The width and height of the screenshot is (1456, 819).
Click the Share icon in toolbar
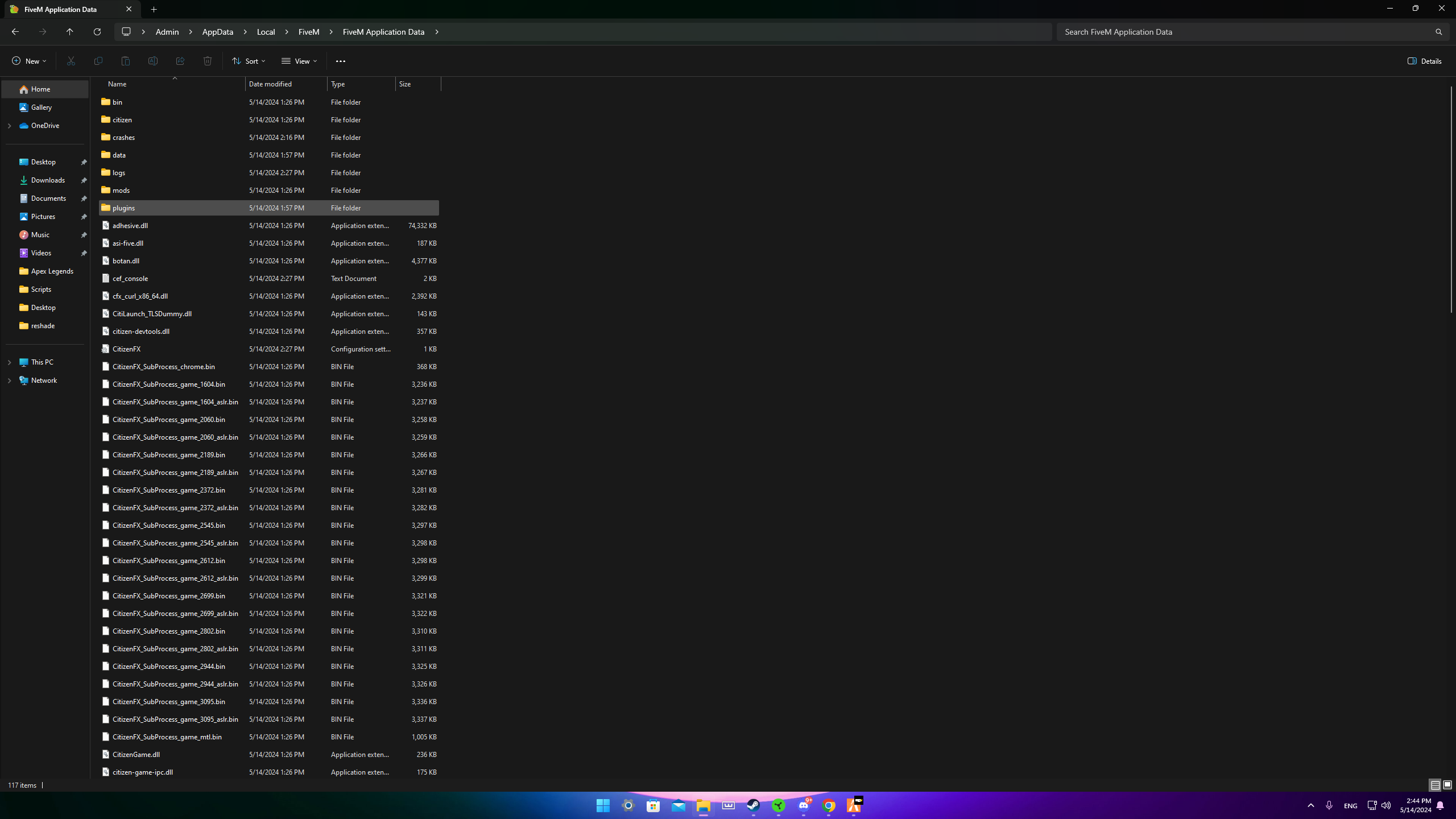[x=180, y=61]
